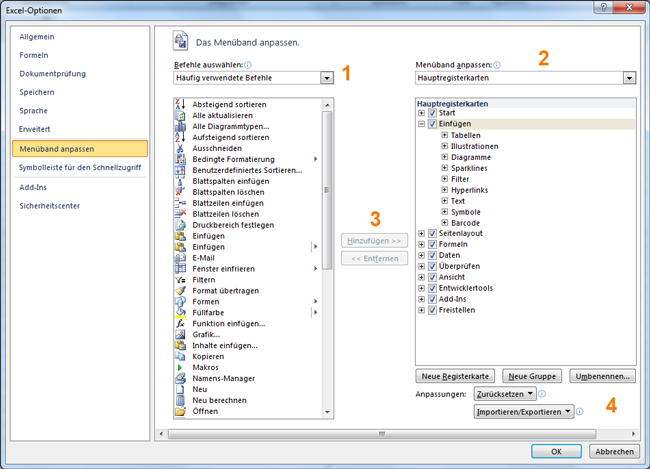Click the Neue Gruppe button

pyautogui.click(x=532, y=376)
